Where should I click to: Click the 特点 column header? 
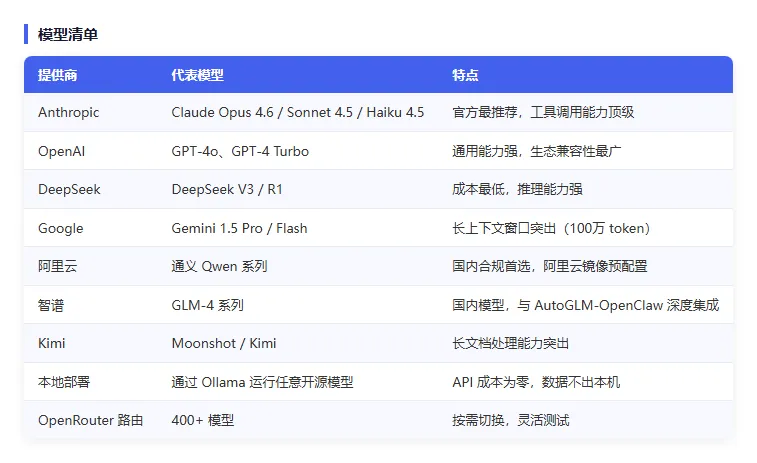coord(465,75)
